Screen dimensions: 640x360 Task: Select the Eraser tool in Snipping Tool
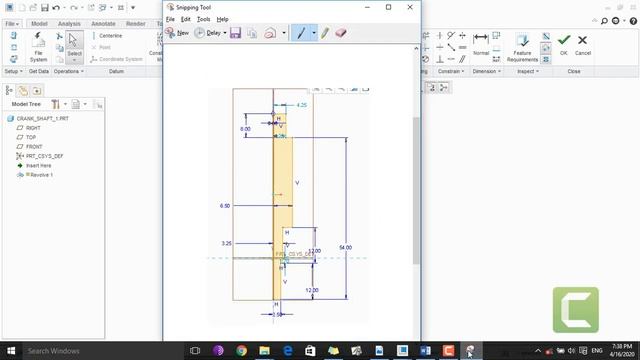coord(341,33)
